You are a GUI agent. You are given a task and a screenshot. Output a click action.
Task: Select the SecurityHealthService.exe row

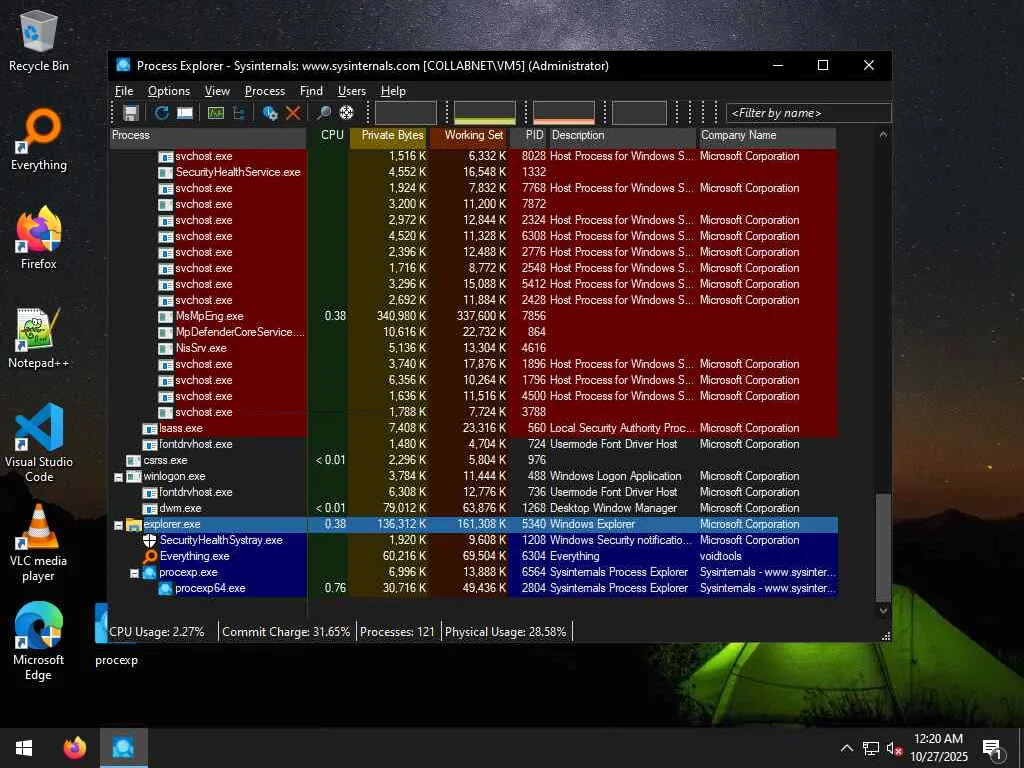473,172
